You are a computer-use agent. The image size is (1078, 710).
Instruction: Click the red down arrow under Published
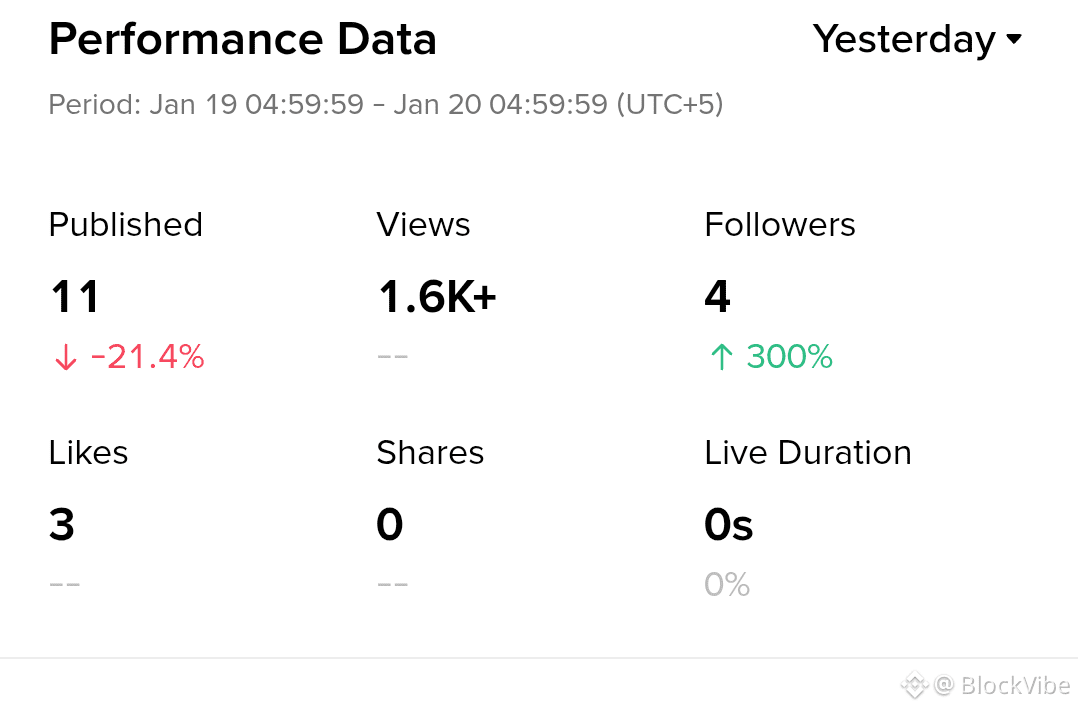pos(65,358)
